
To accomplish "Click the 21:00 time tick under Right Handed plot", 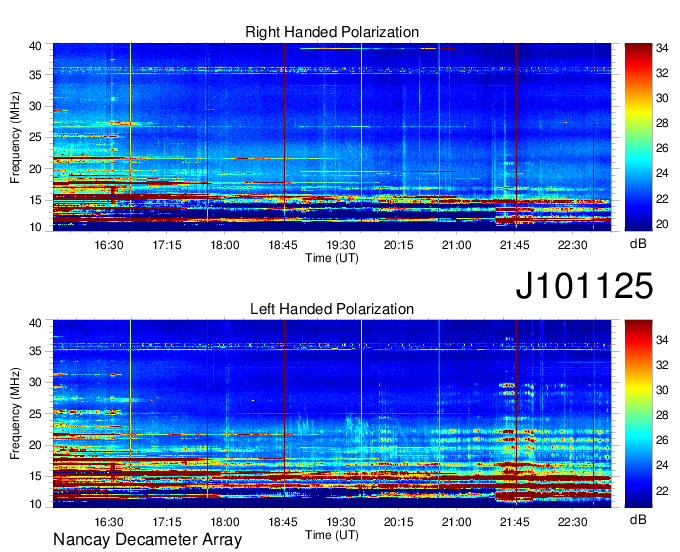I will point(457,245).
